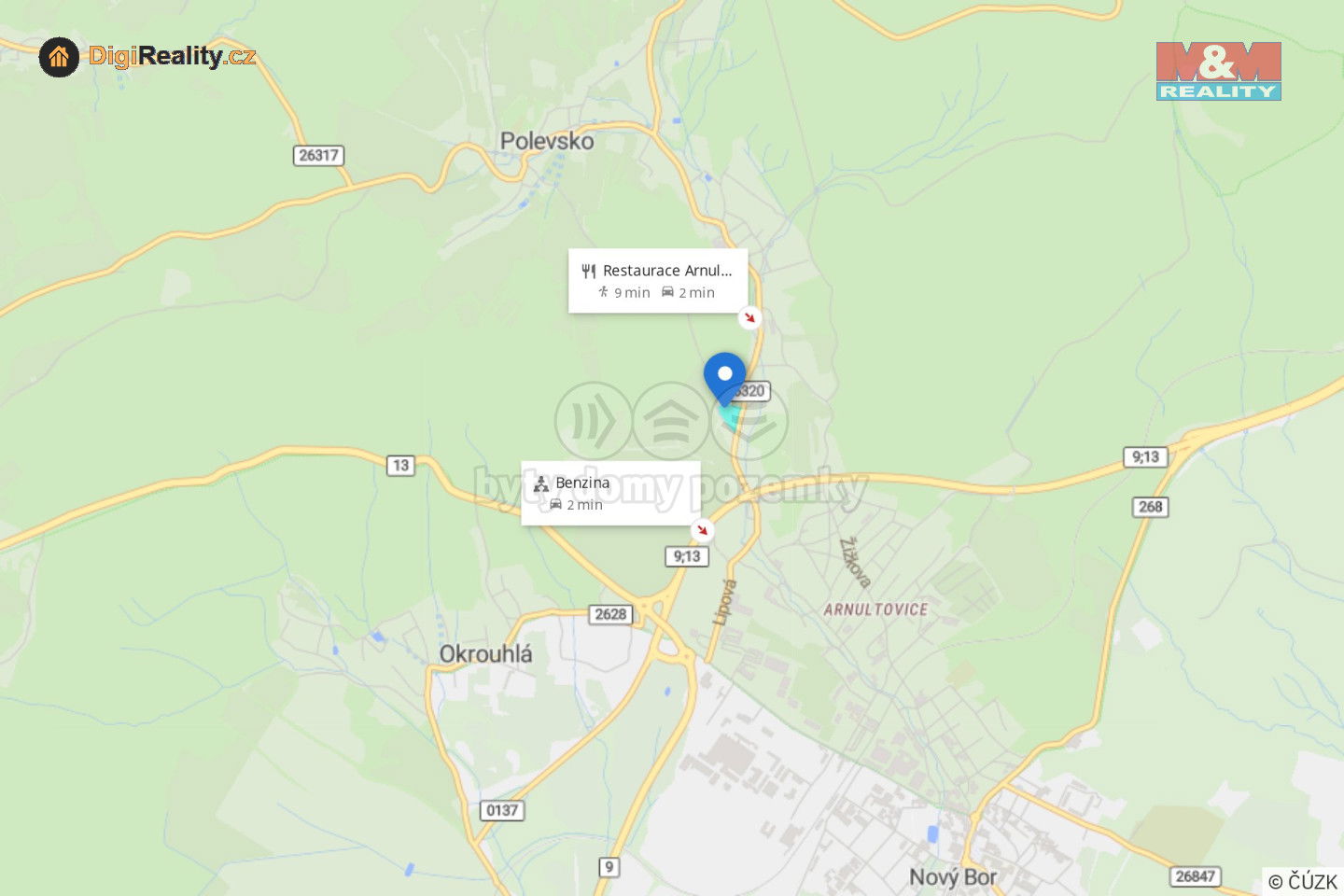Click road number 0137 shield
This screenshot has width=1344, height=896.
pos(502,810)
